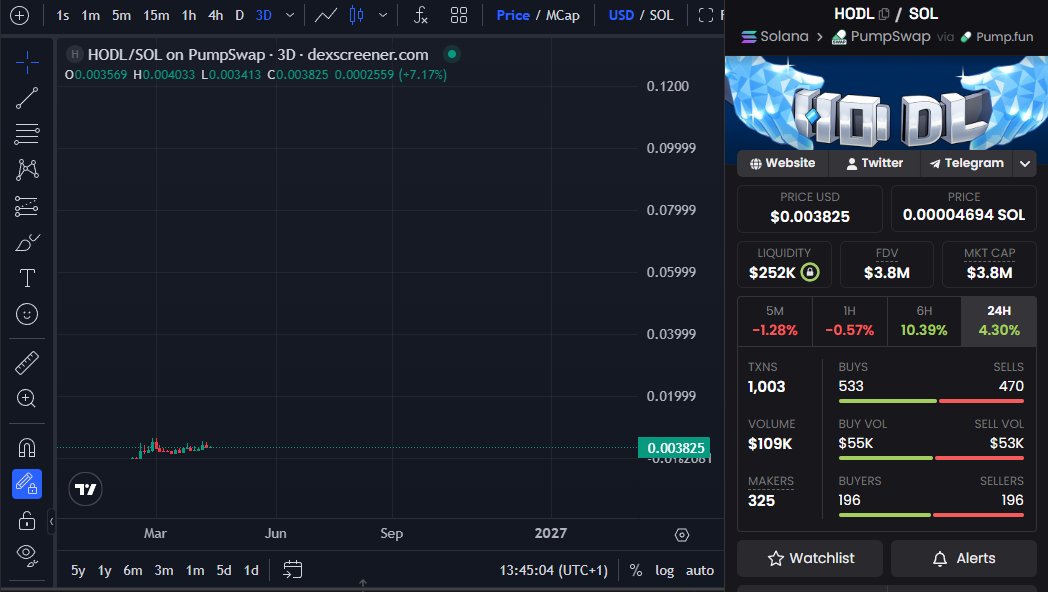
Task: Open the HODL Website link
Action: click(x=782, y=163)
